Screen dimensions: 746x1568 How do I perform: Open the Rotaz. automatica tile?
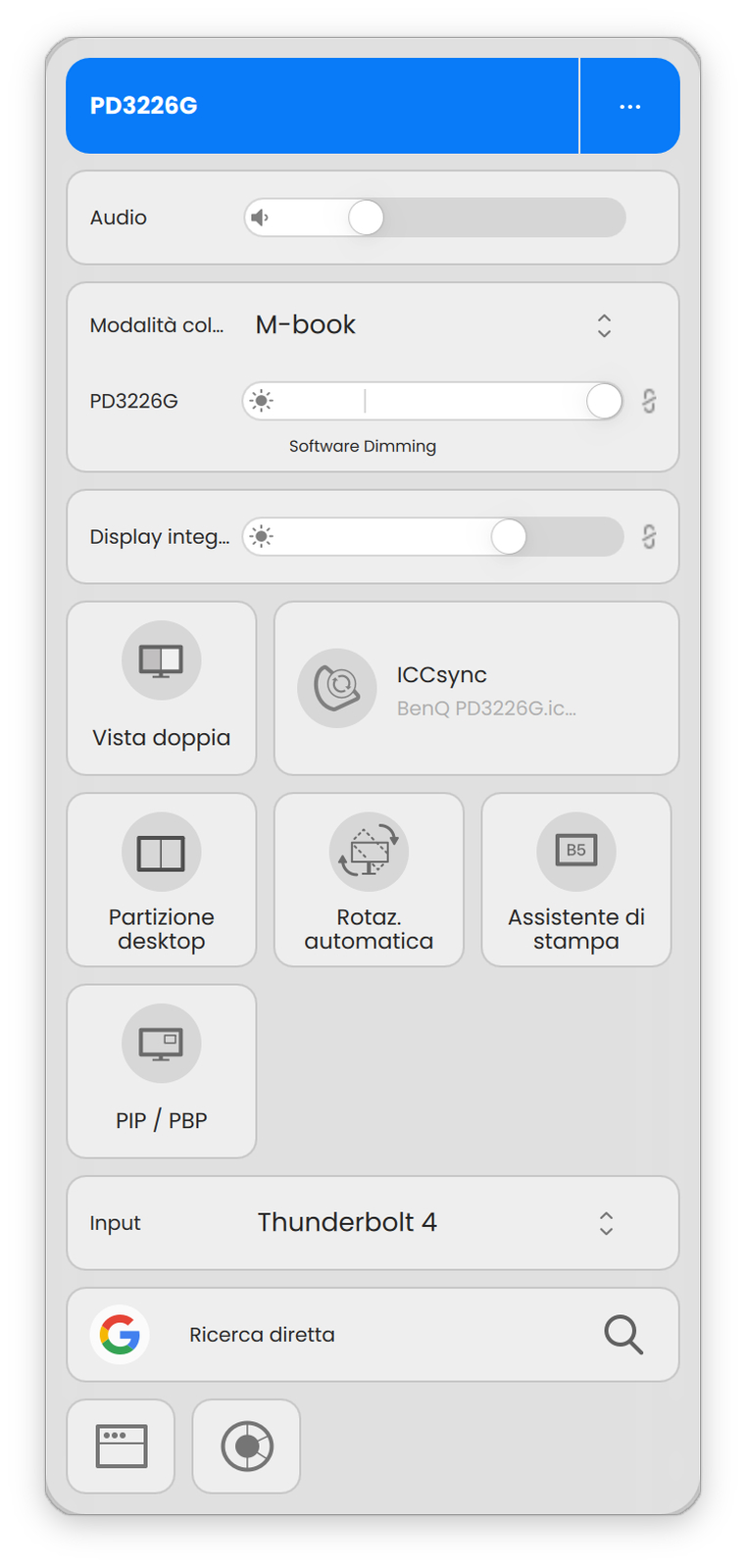[x=369, y=879]
